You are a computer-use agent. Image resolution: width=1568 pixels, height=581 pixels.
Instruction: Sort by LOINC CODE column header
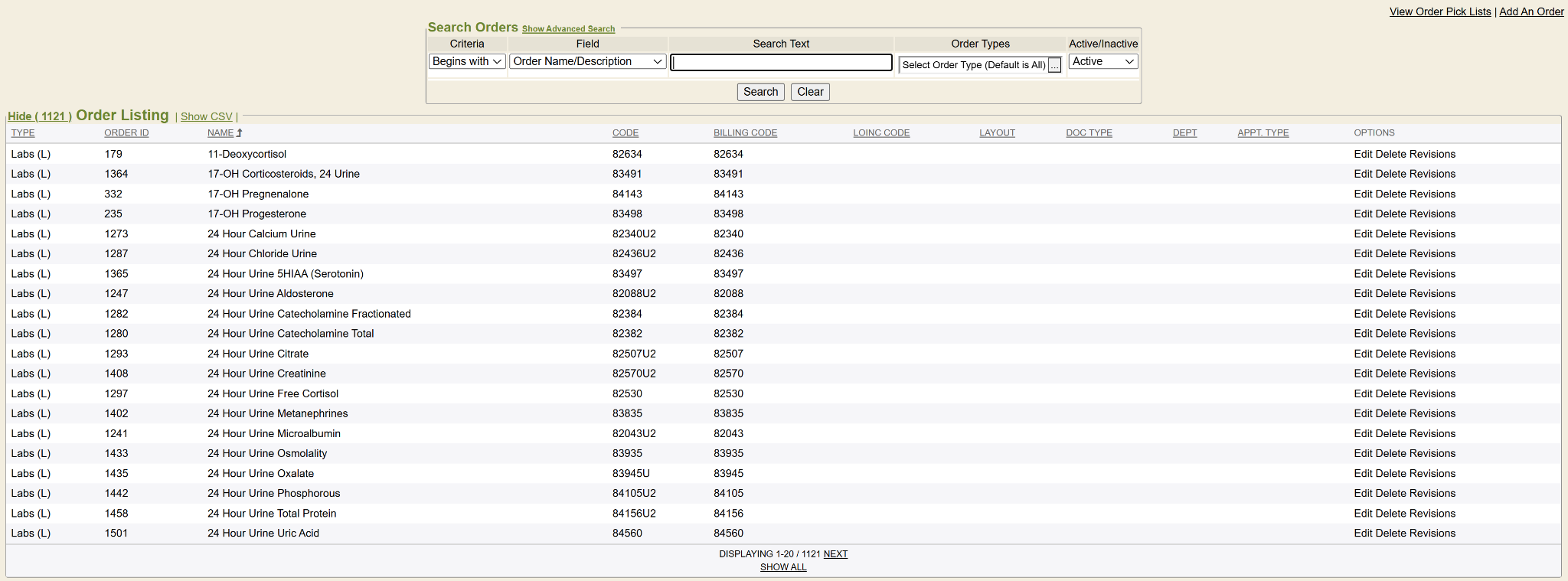(x=881, y=133)
